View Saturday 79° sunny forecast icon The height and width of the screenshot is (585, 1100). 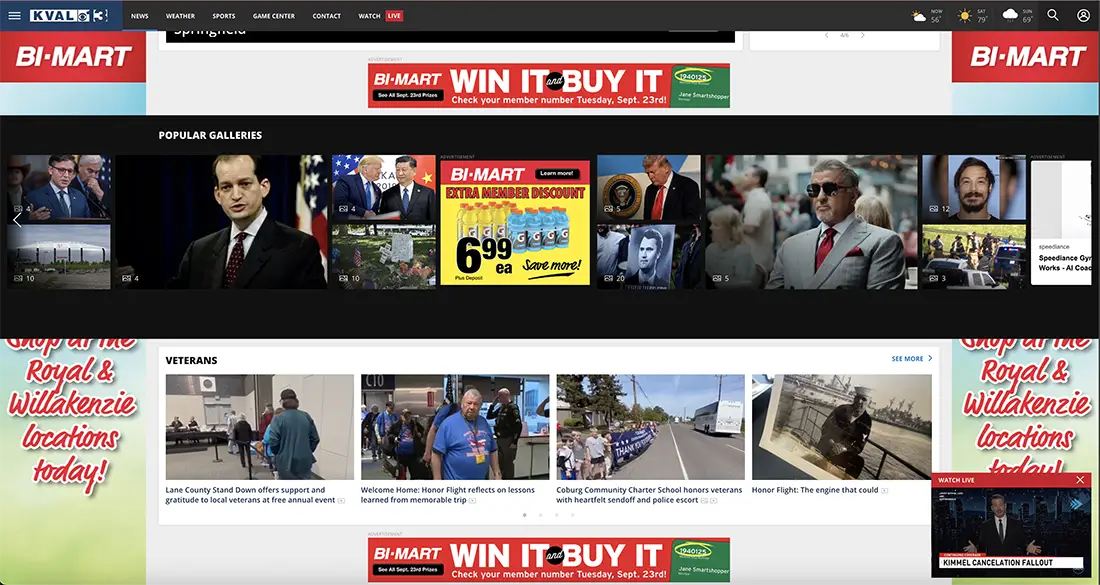click(x=965, y=15)
